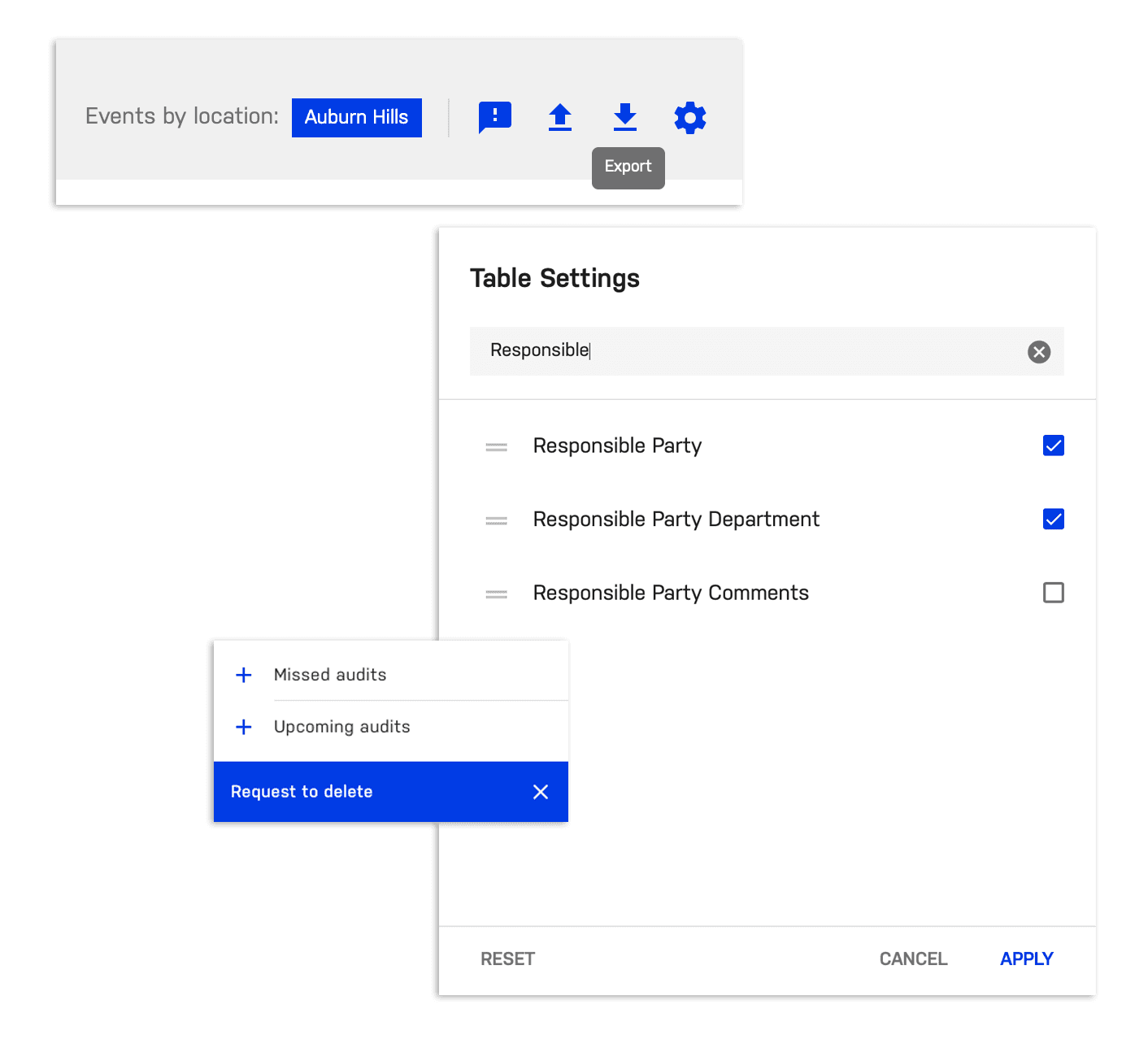Select the Missed audits menu entry

[x=330, y=675]
